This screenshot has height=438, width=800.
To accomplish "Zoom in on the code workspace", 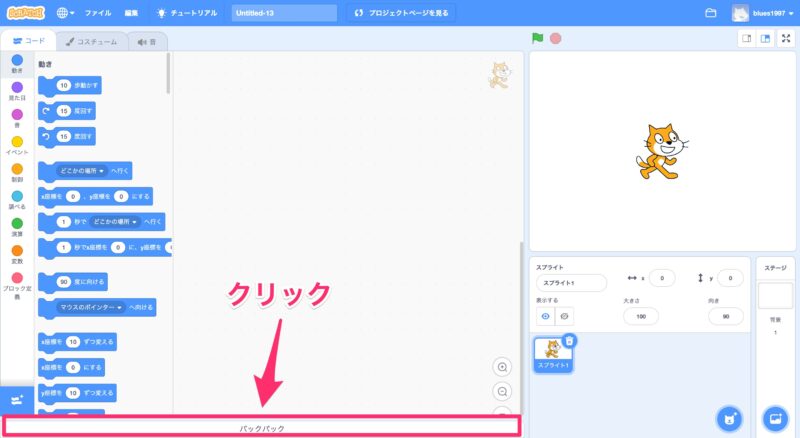I will click(x=502, y=367).
